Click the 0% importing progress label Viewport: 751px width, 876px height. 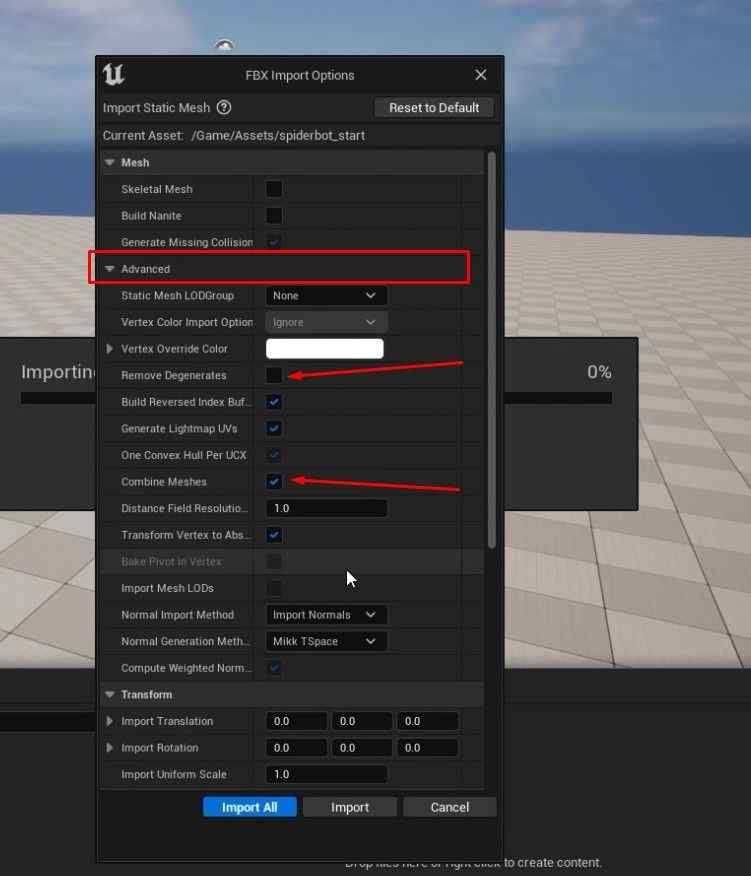point(599,372)
